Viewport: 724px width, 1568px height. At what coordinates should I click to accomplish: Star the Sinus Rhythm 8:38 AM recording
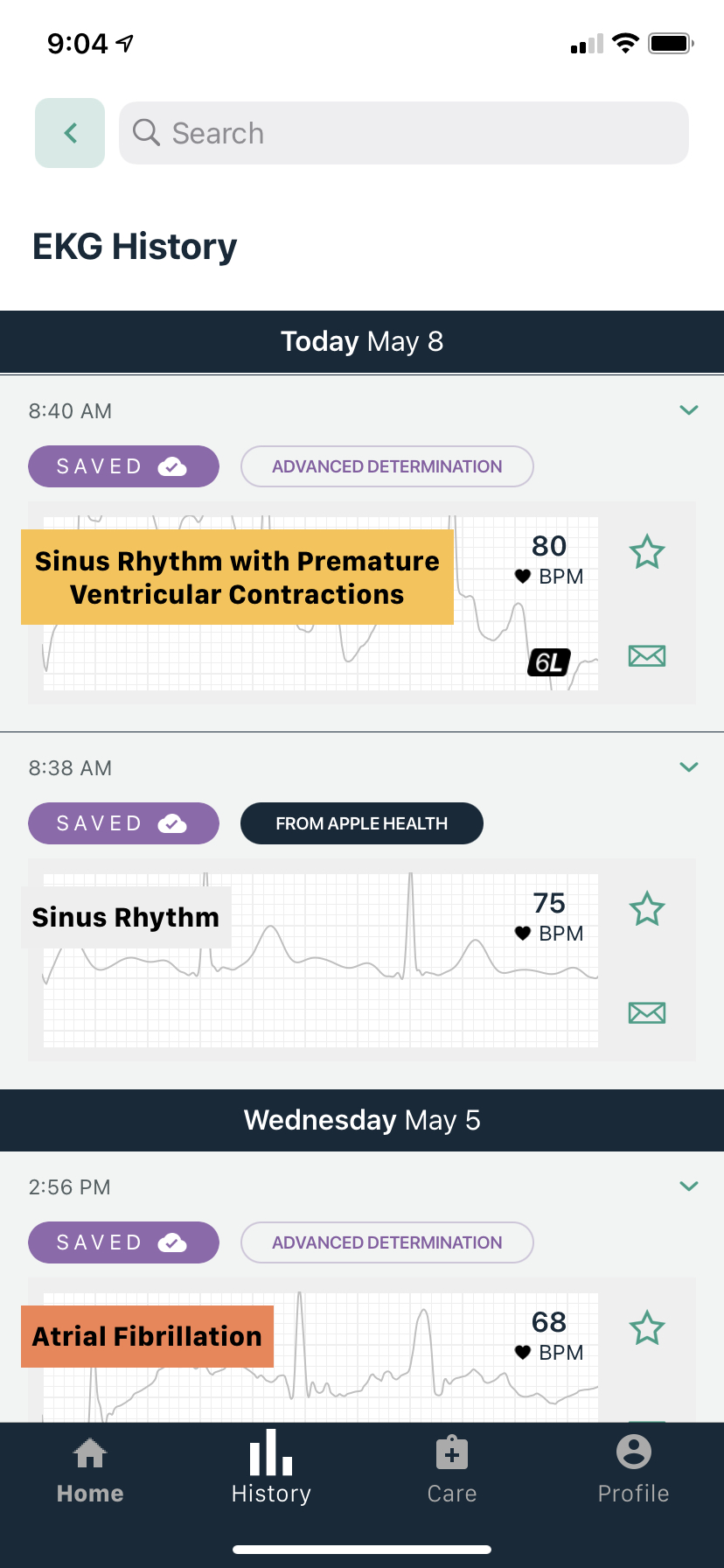pos(646,909)
